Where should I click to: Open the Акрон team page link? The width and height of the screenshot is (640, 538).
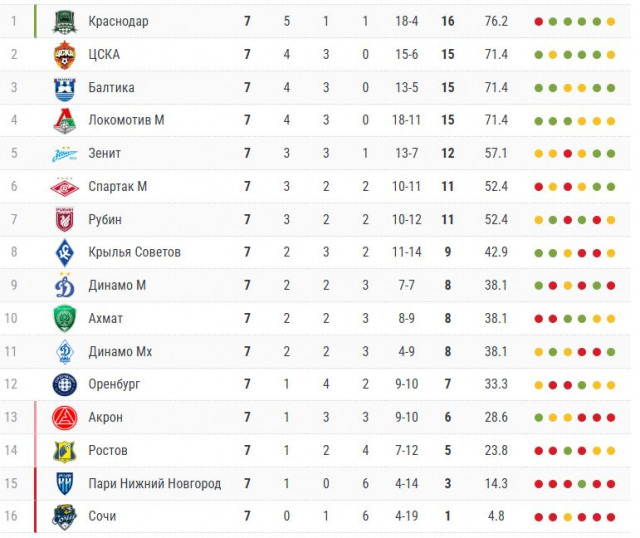tap(105, 417)
